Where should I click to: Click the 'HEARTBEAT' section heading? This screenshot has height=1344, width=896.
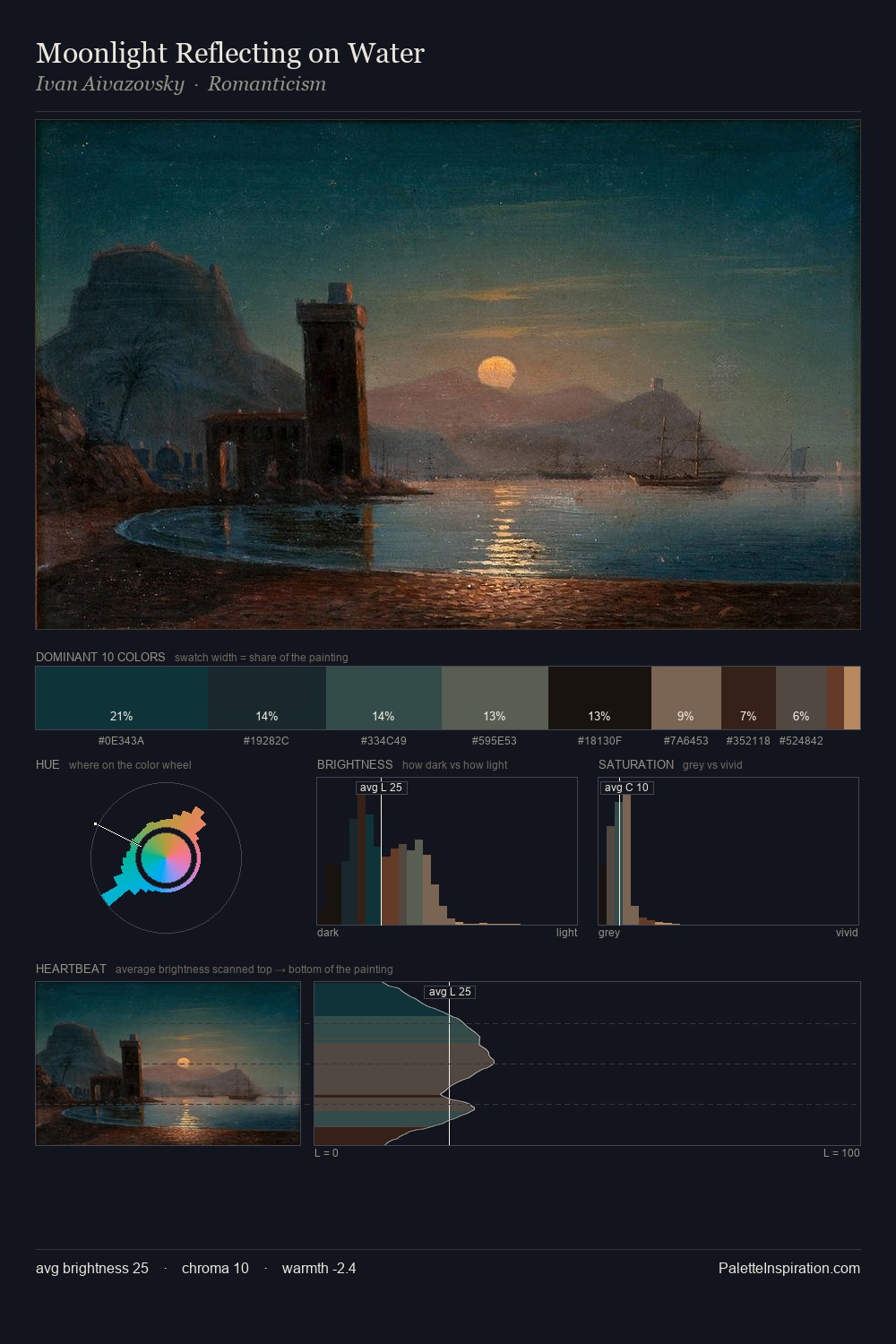71,969
